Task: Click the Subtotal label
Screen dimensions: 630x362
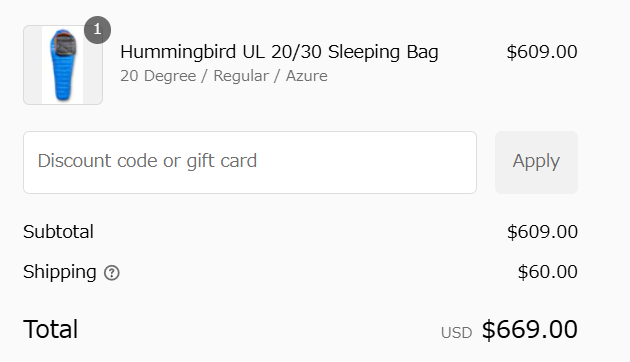Action: (x=58, y=232)
